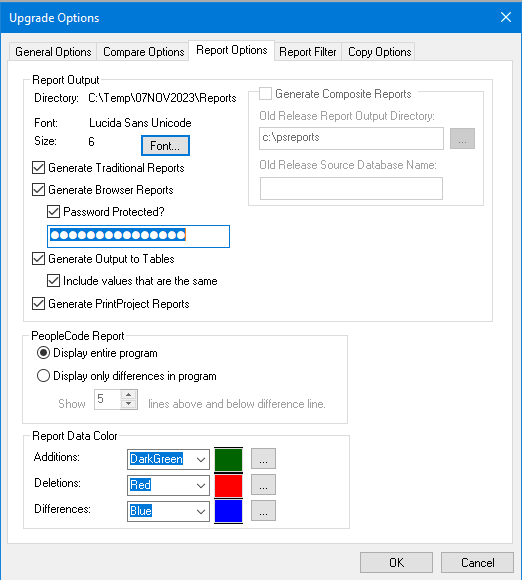Open custom color picker for Additions
Screen dimensions: 522x580
click(263, 459)
